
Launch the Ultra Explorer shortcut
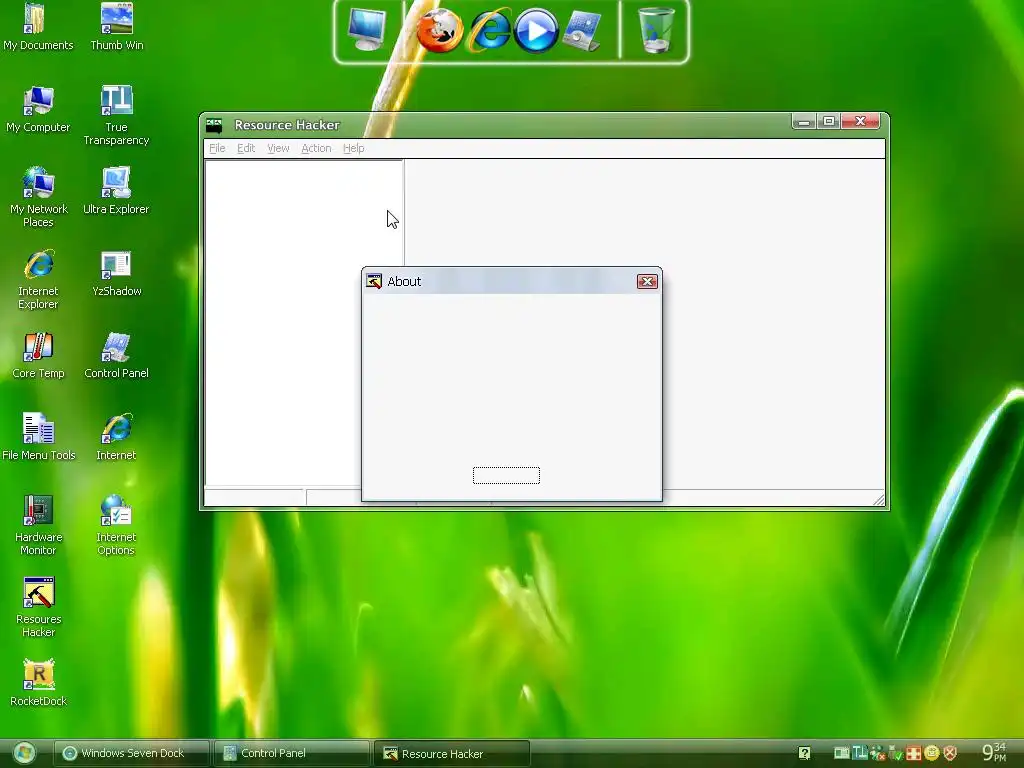coord(116,191)
